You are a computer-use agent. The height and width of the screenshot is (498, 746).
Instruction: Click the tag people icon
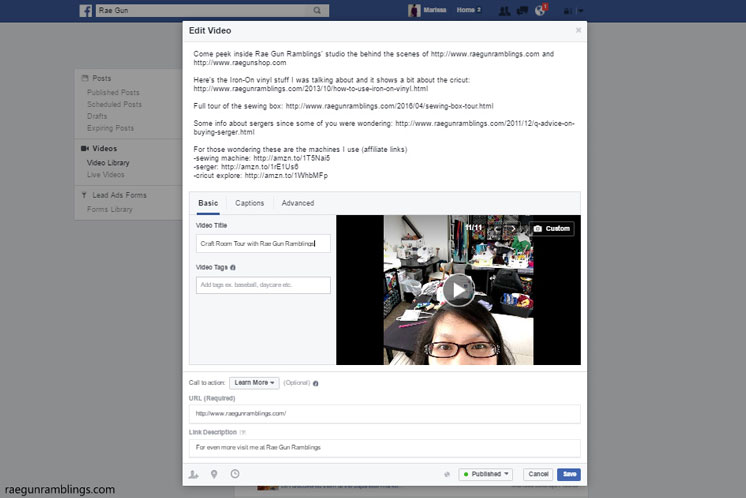(193, 474)
